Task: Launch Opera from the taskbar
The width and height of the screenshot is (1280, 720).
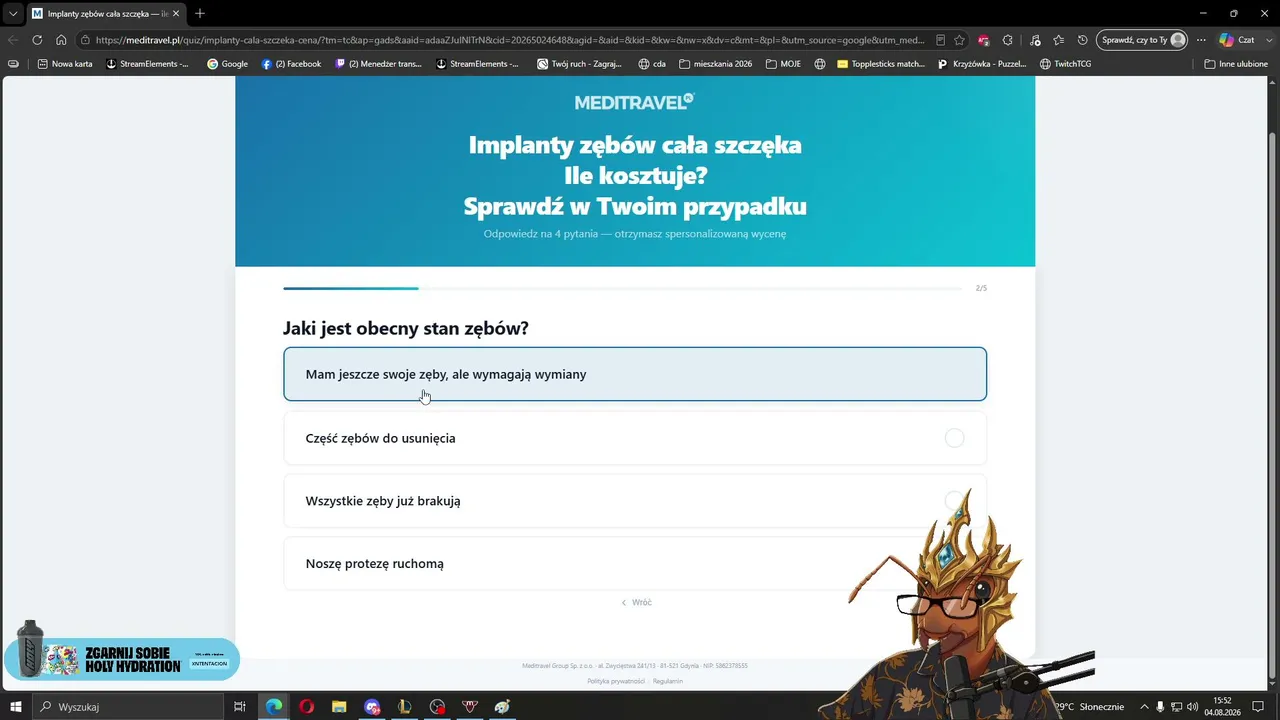Action: point(306,707)
